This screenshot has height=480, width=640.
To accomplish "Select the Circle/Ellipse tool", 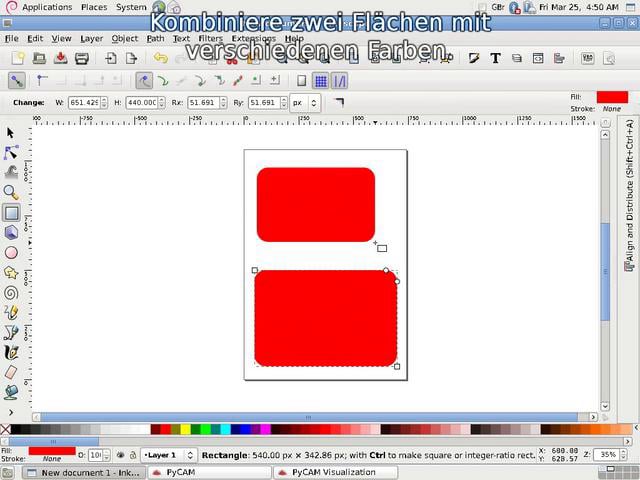I will pyautogui.click(x=11, y=253).
